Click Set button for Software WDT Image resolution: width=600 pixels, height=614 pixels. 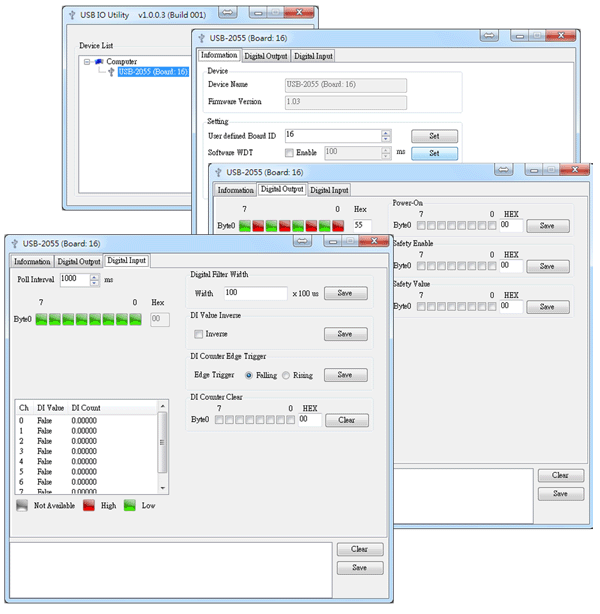point(434,154)
